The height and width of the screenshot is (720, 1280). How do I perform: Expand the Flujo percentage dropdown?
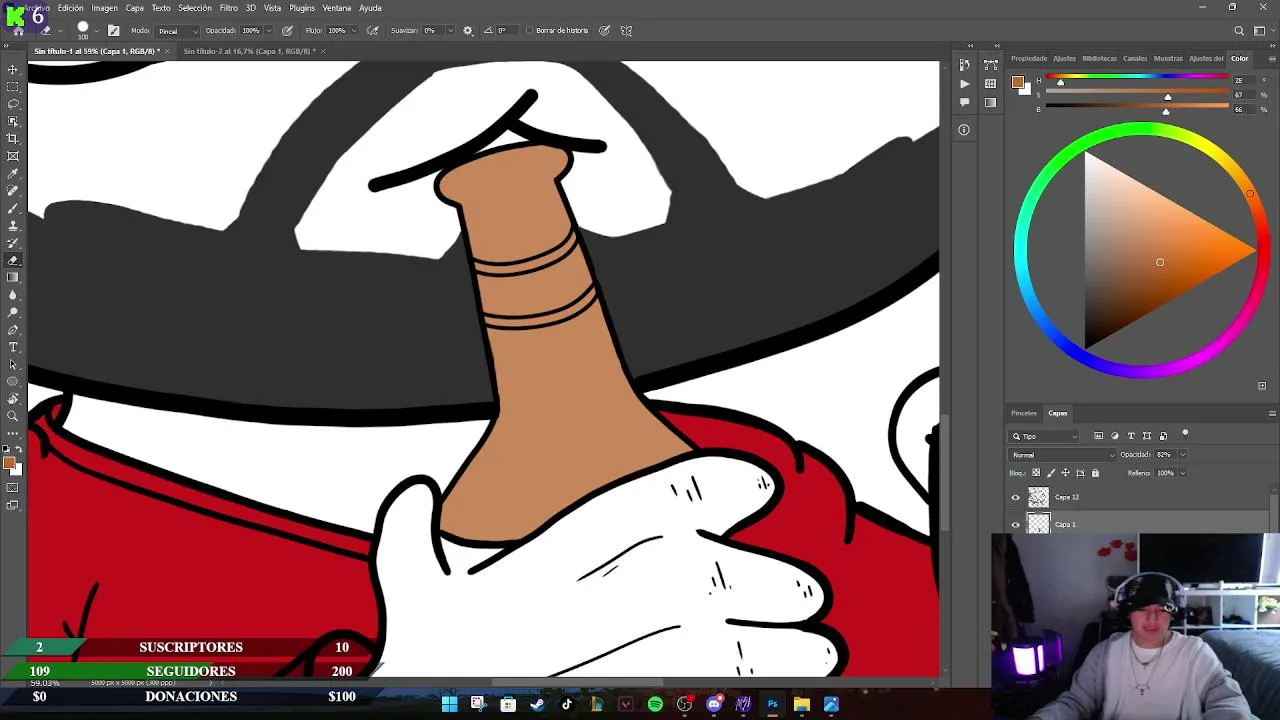tap(352, 31)
